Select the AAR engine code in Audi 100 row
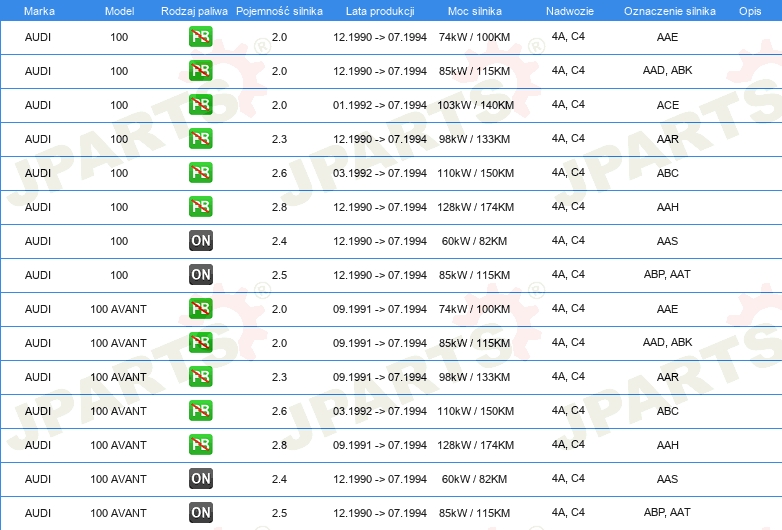The height and width of the screenshot is (530, 782). 667,139
